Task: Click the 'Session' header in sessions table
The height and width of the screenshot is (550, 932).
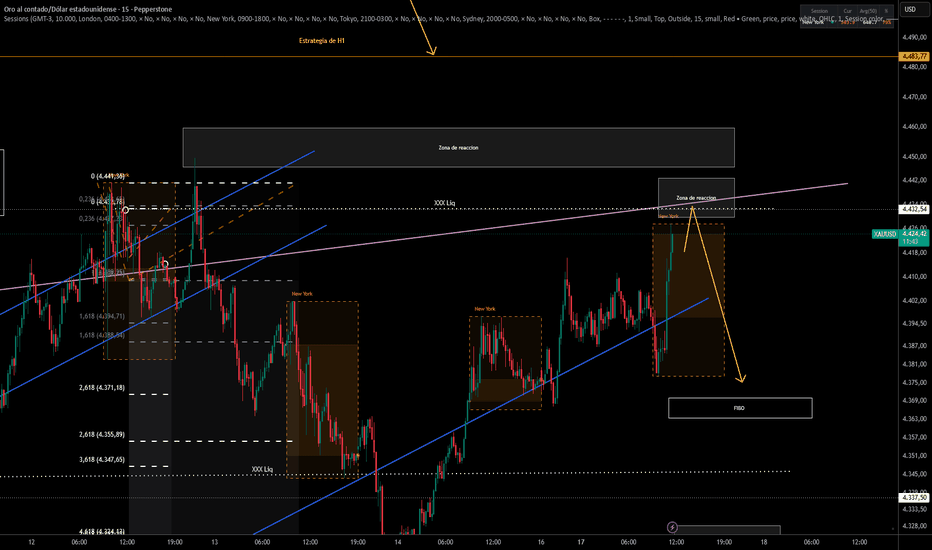Action: (819, 11)
